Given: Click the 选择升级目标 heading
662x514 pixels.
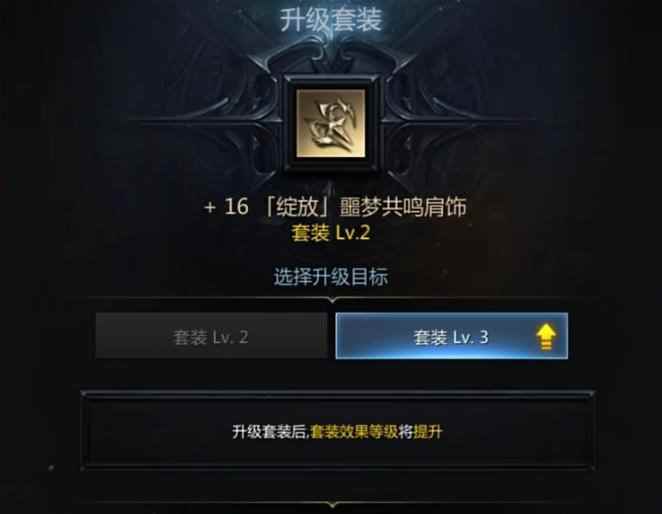Looking at the screenshot, I should (331, 277).
